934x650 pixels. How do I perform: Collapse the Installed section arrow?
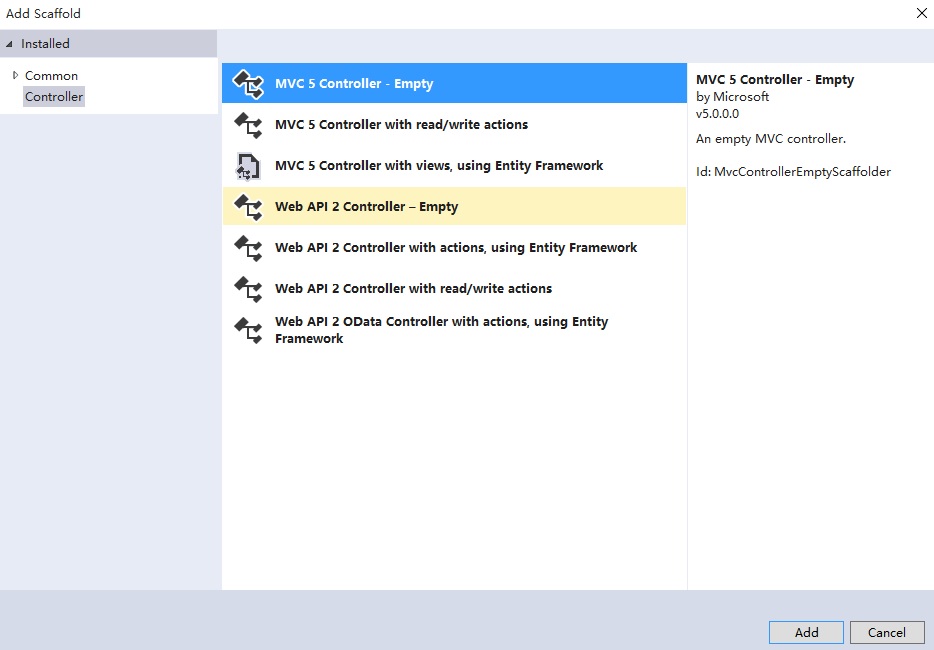pos(9,44)
